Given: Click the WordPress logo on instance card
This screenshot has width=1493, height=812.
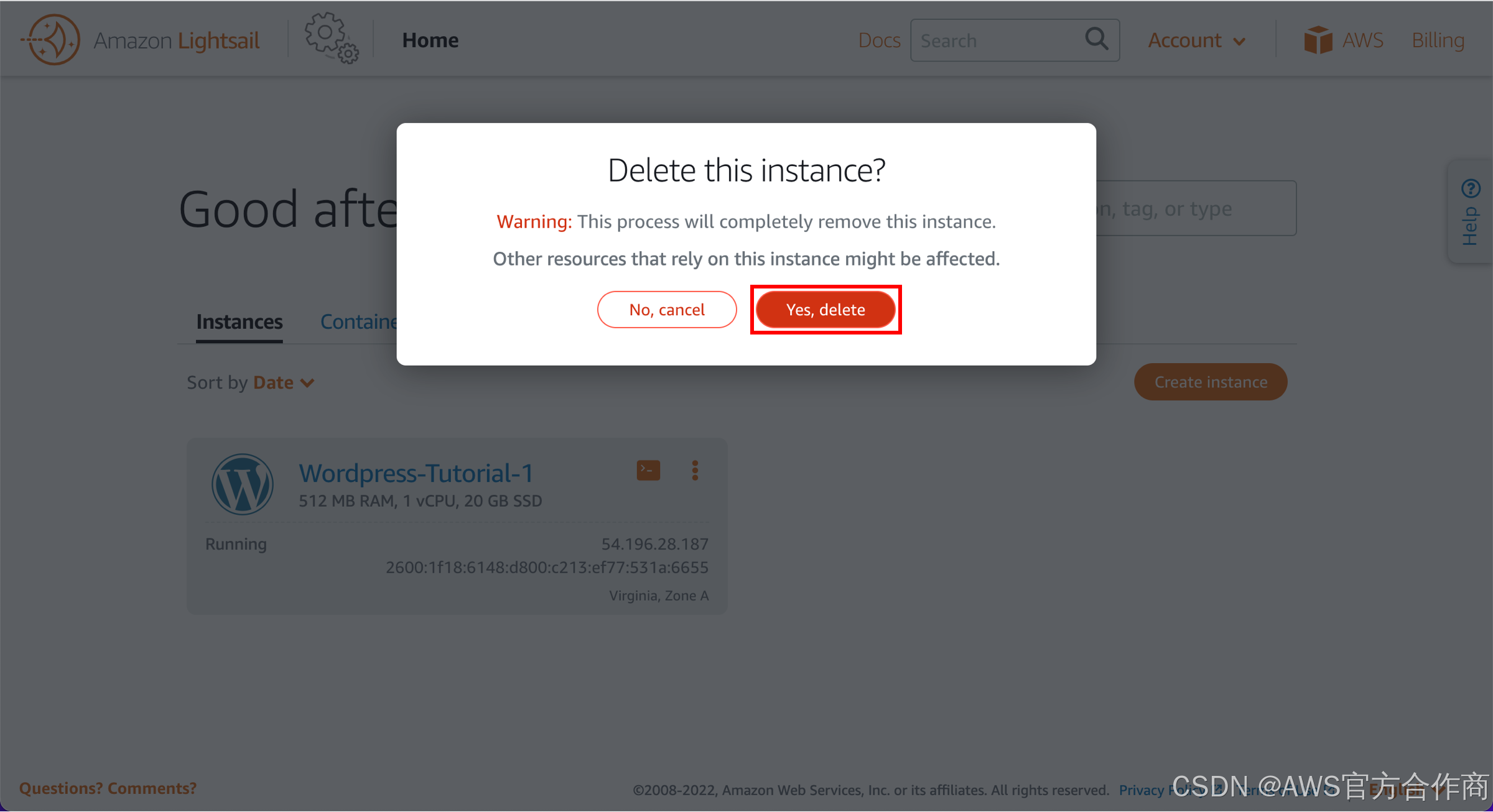Looking at the screenshot, I should [x=242, y=484].
